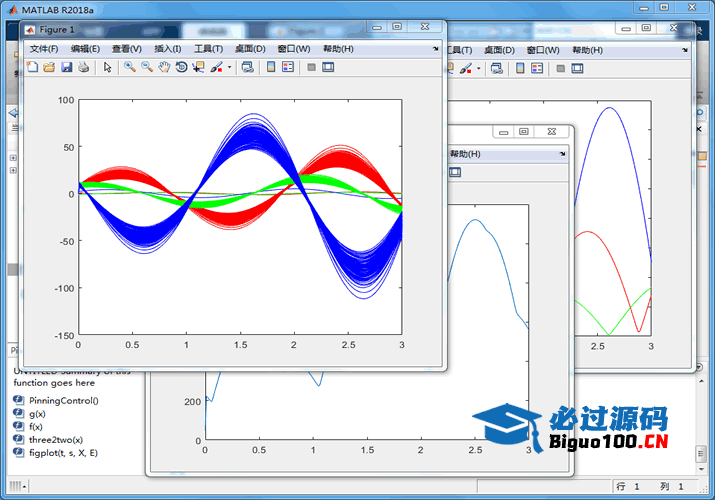Click New Figure icon in Figure 1 toolbar

pyautogui.click(x=32, y=67)
